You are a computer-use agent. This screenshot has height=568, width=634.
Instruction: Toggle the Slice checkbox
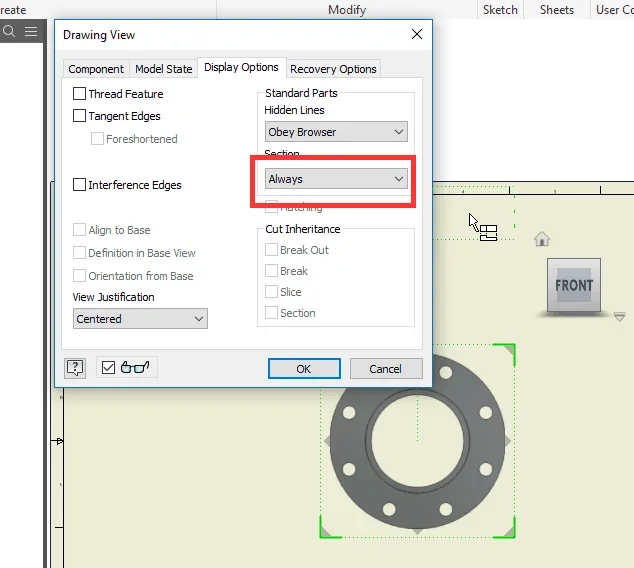pyautogui.click(x=271, y=291)
